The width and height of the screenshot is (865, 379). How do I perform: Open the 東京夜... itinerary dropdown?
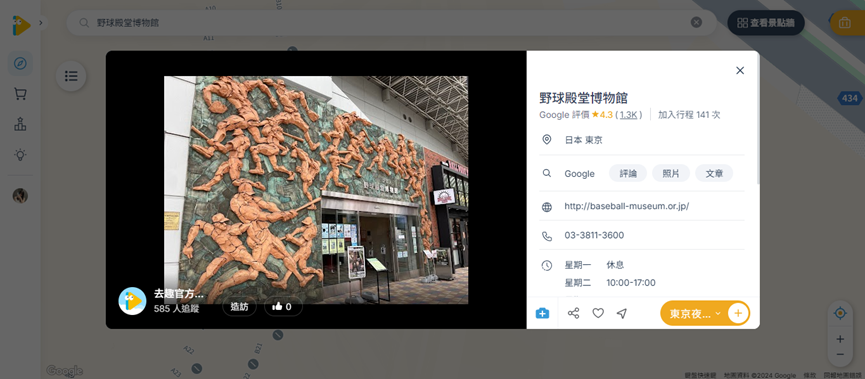[695, 313]
